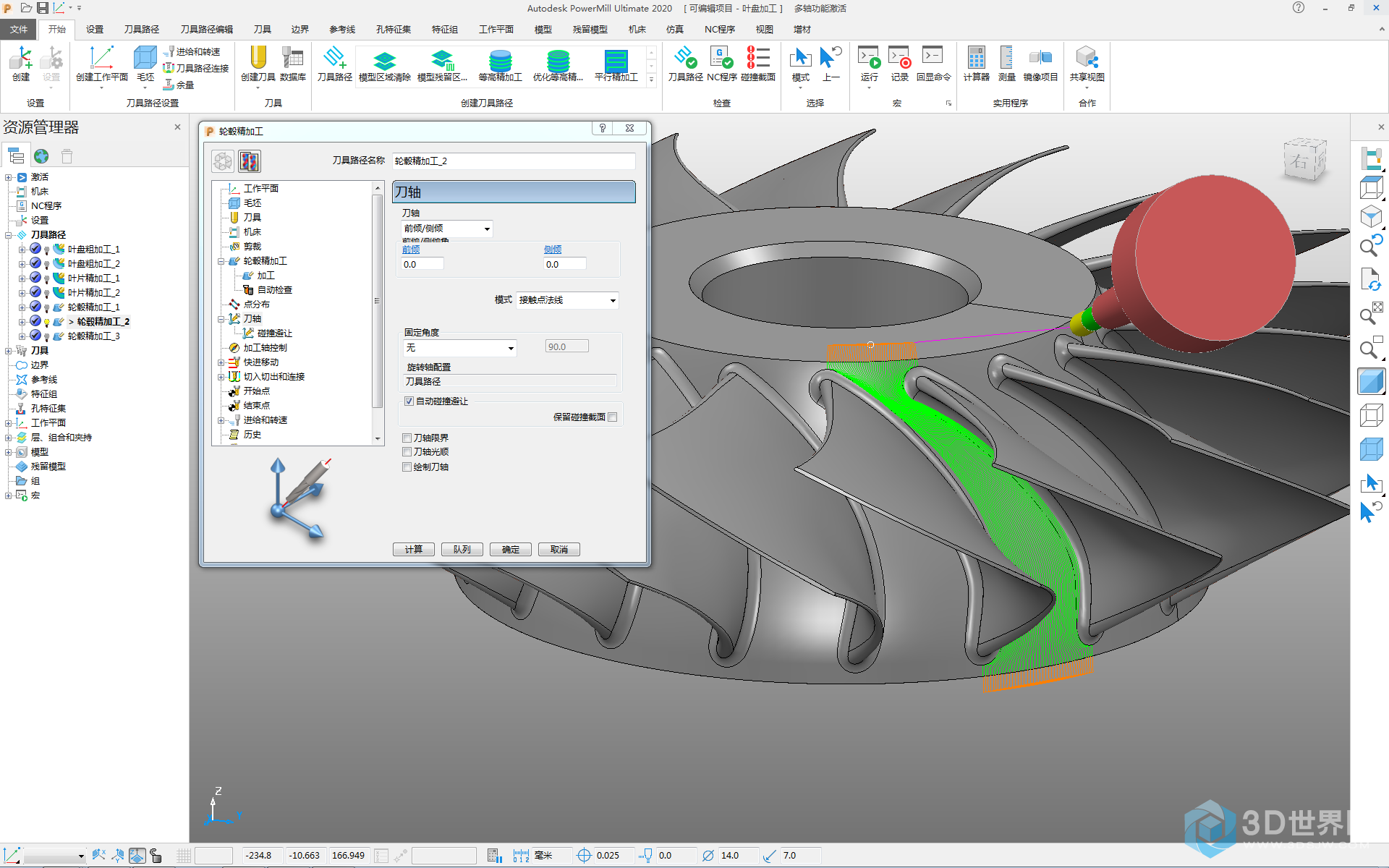This screenshot has width=1389, height=868.
Task: Select 加工轴控制 in dialog tree
Action: pyautogui.click(x=265, y=348)
